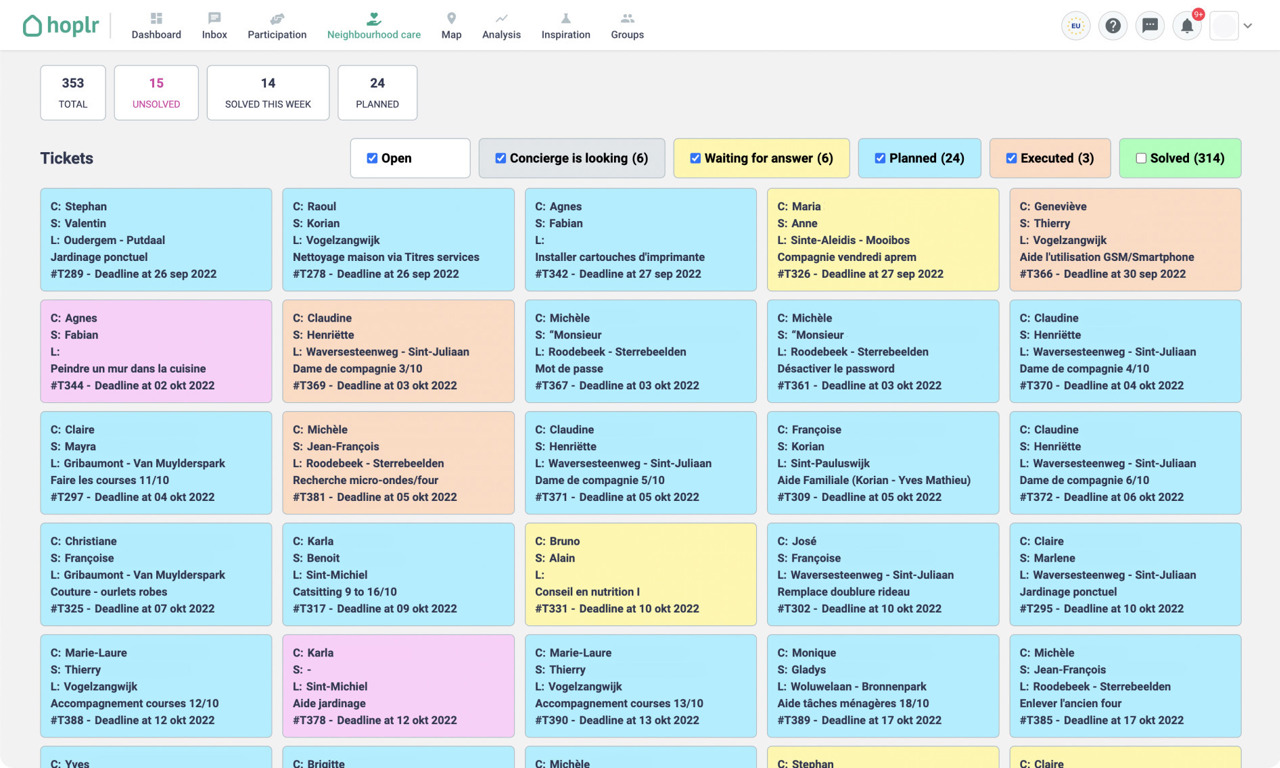1280x768 pixels.
Task: Open ticket #T369 Dame de compagnie 3/10
Action: pos(398,351)
